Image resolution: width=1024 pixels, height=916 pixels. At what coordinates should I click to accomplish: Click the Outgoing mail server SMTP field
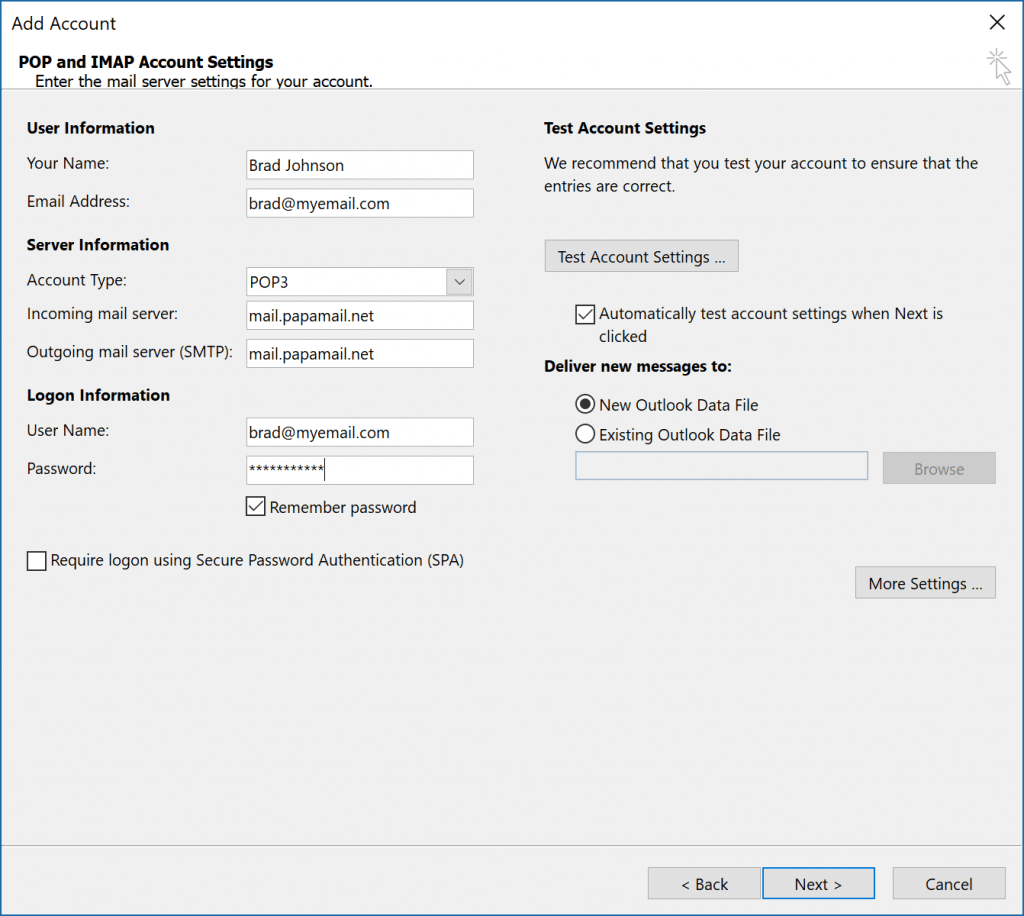pyautogui.click(x=359, y=353)
